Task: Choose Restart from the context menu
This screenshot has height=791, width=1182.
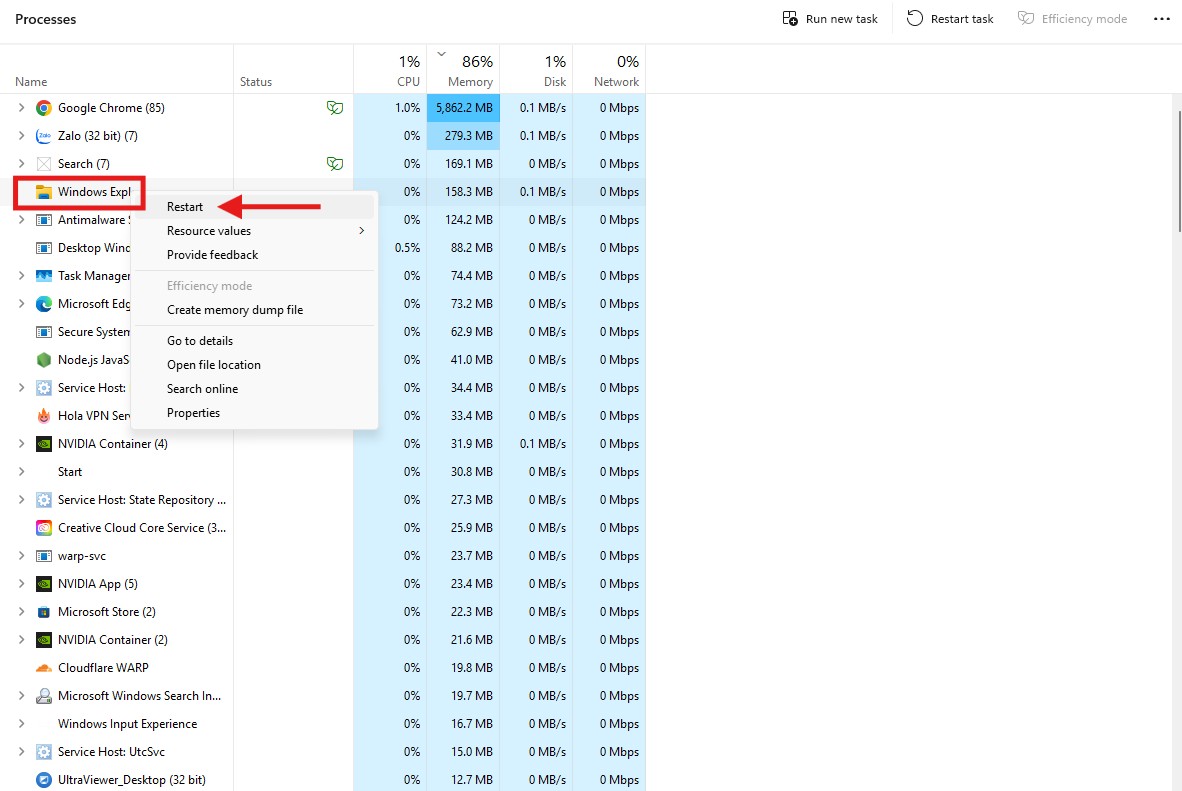Action: pos(185,207)
